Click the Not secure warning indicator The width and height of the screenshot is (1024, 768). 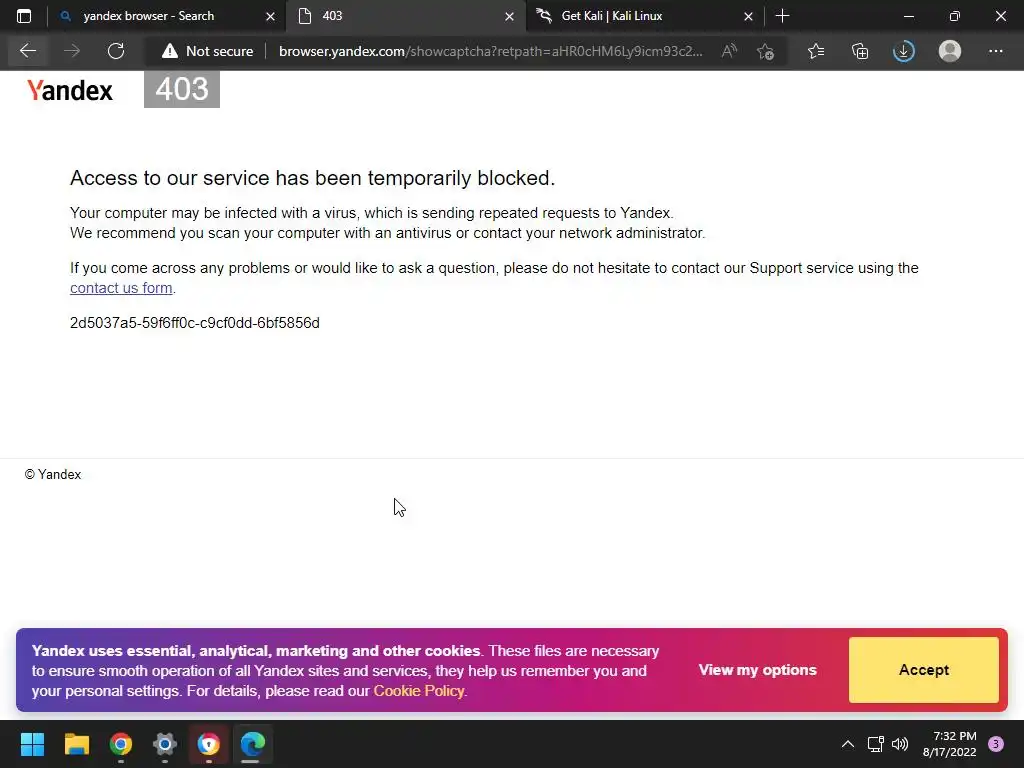tap(207, 51)
